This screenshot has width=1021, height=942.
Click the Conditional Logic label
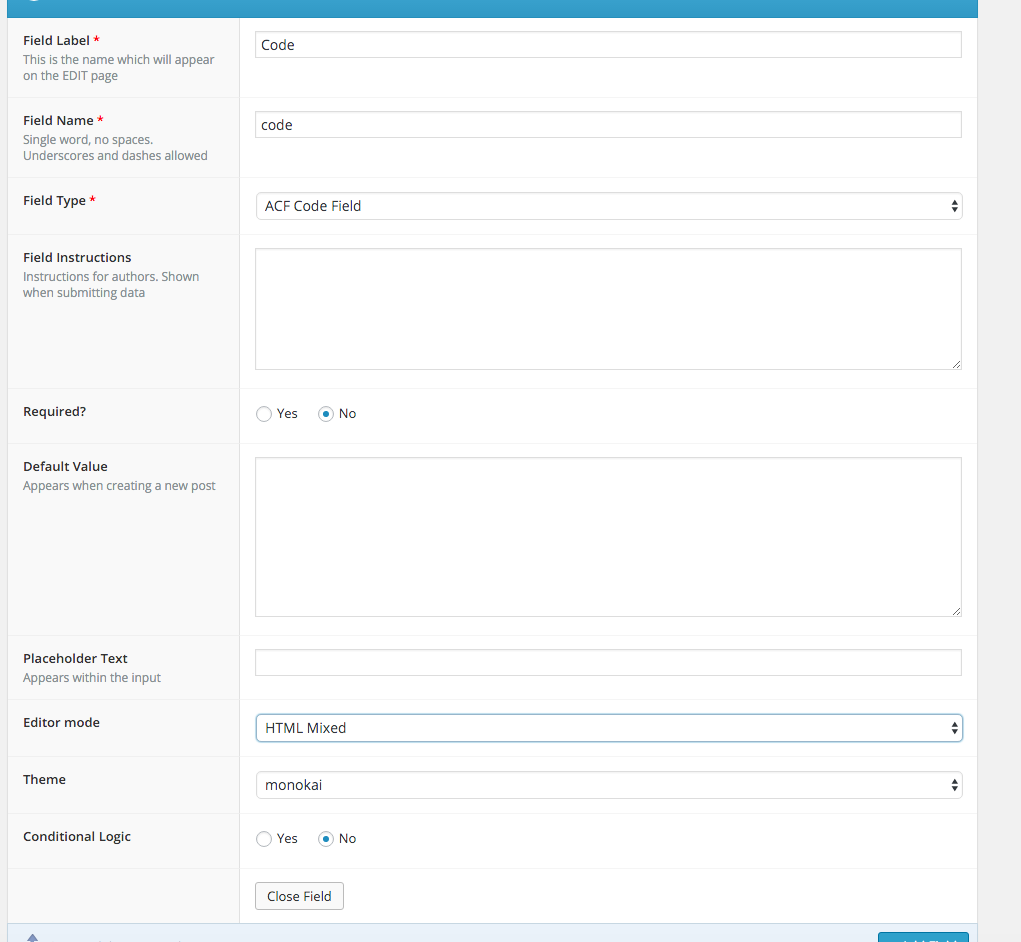(x=77, y=837)
